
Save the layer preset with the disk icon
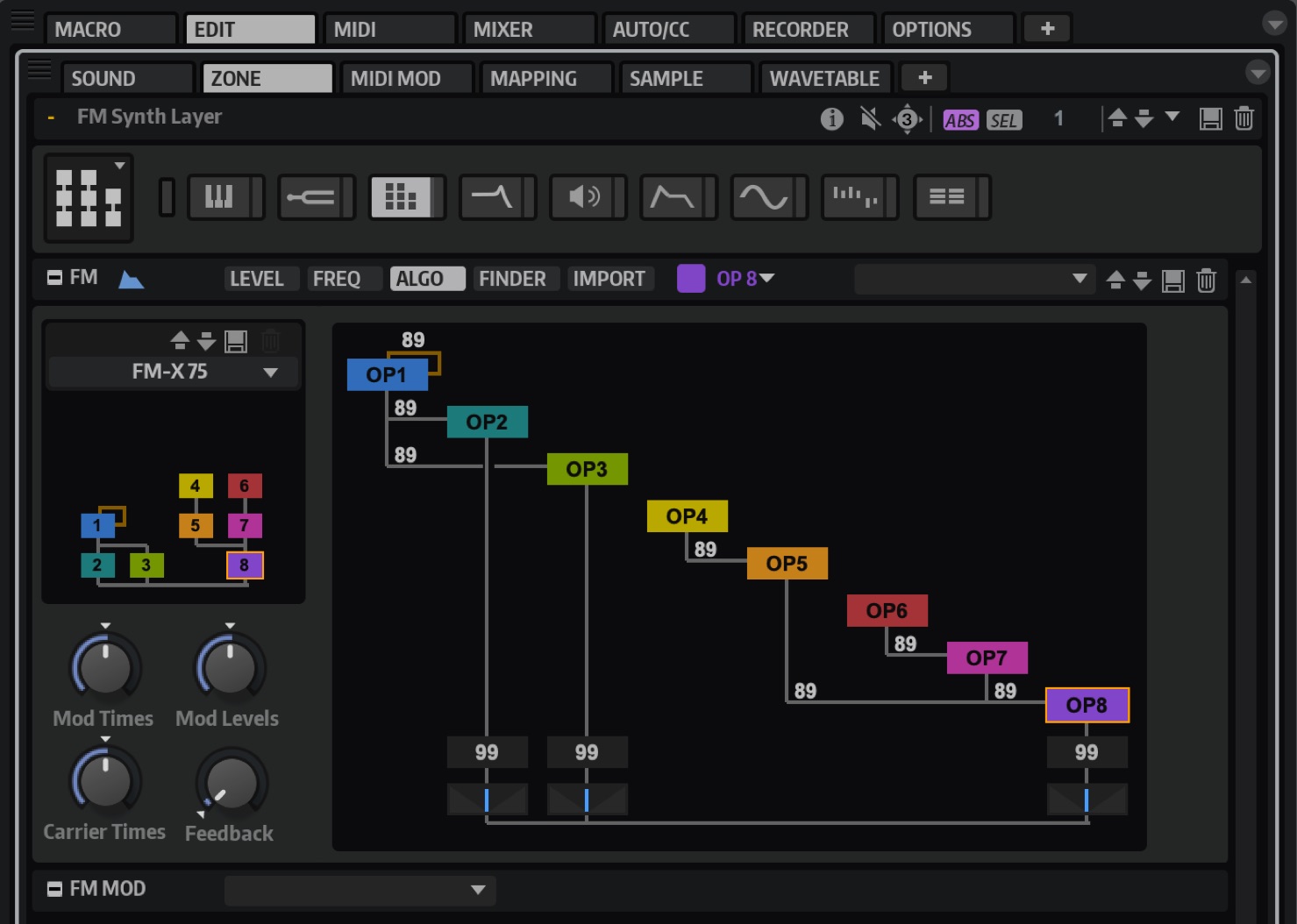1210,118
